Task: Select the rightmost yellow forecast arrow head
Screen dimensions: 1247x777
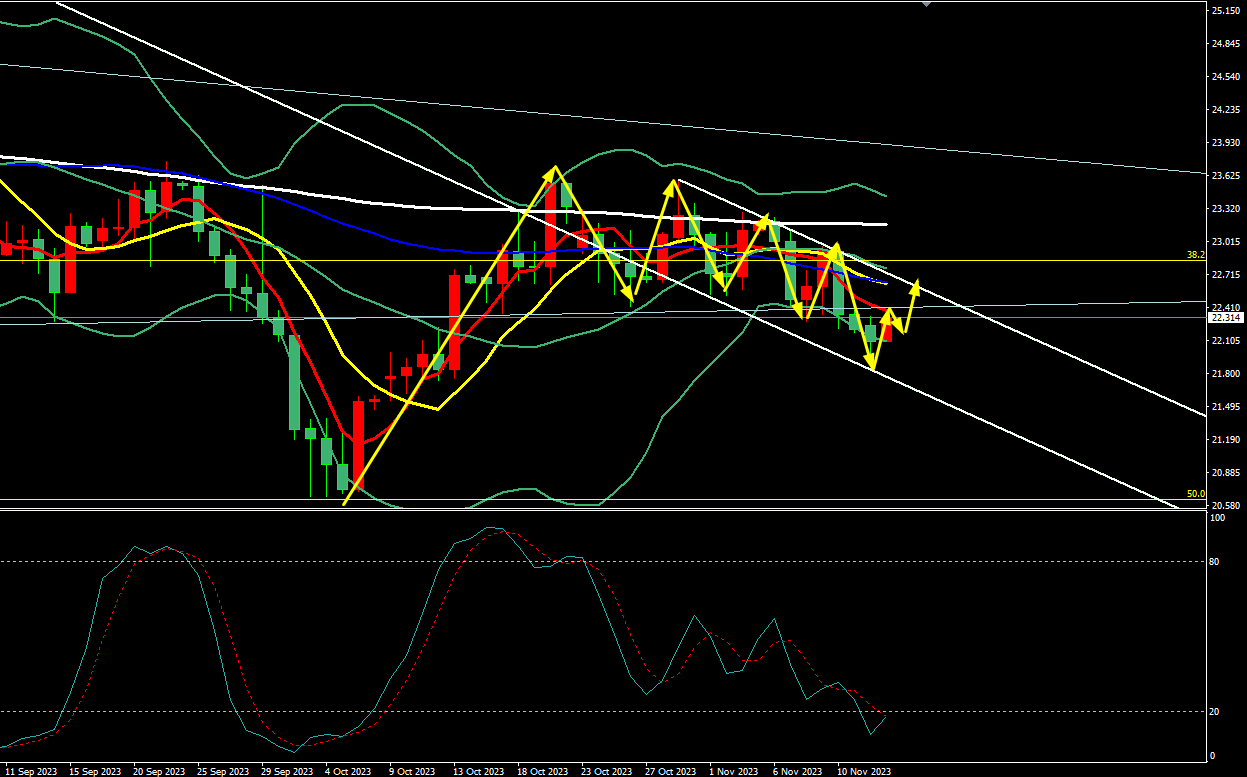Action: coord(916,286)
